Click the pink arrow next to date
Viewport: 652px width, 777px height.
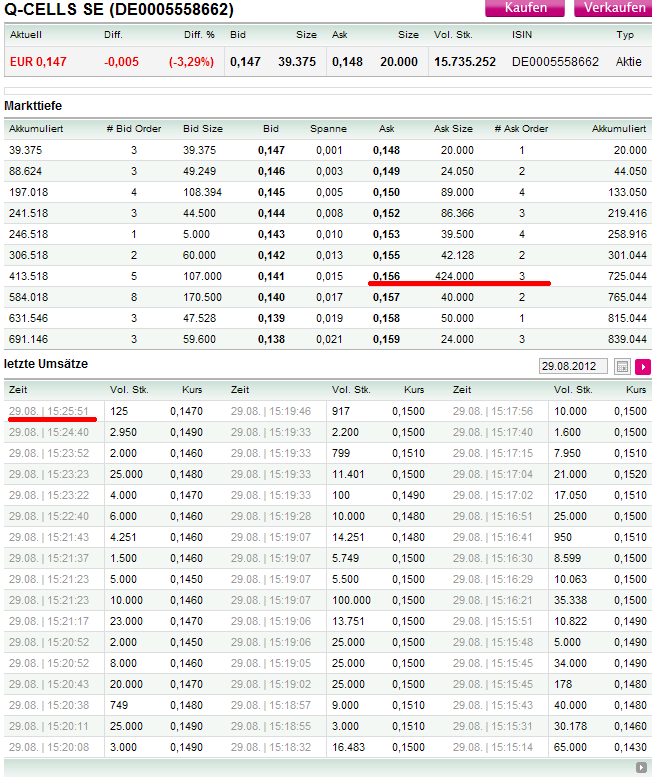coord(643,367)
